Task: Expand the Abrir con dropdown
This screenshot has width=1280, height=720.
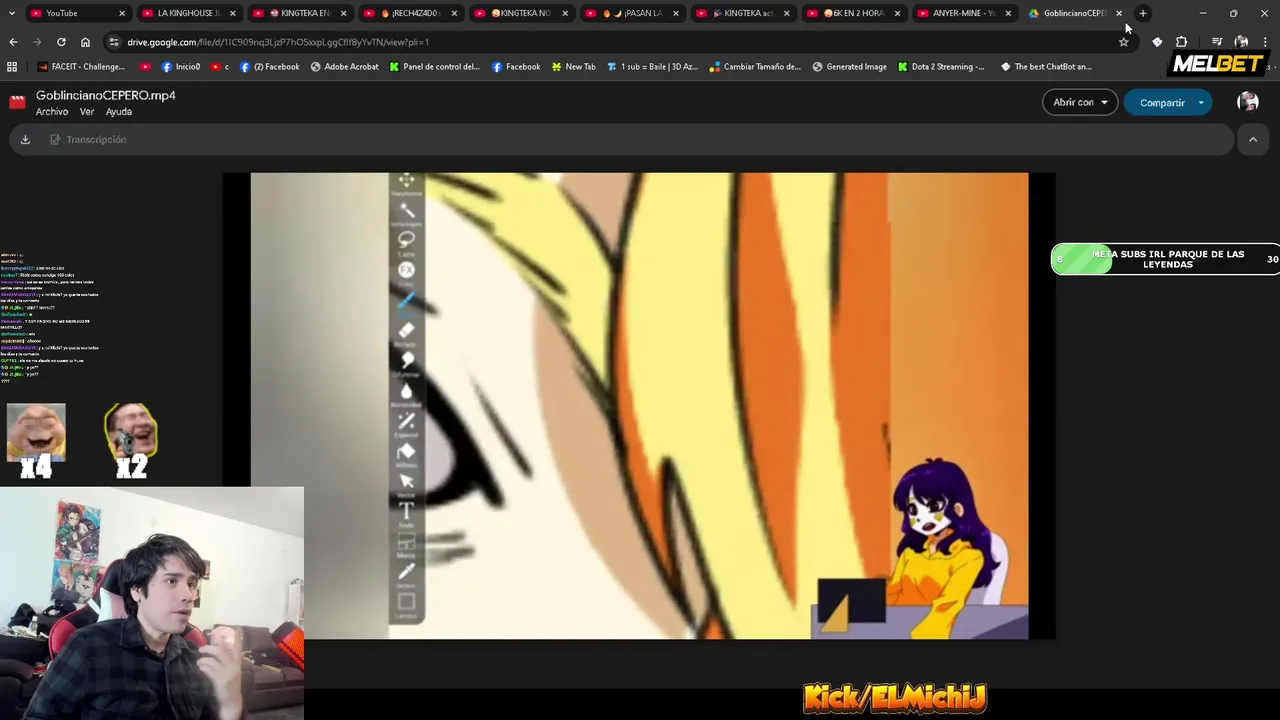Action: [x=1080, y=102]
